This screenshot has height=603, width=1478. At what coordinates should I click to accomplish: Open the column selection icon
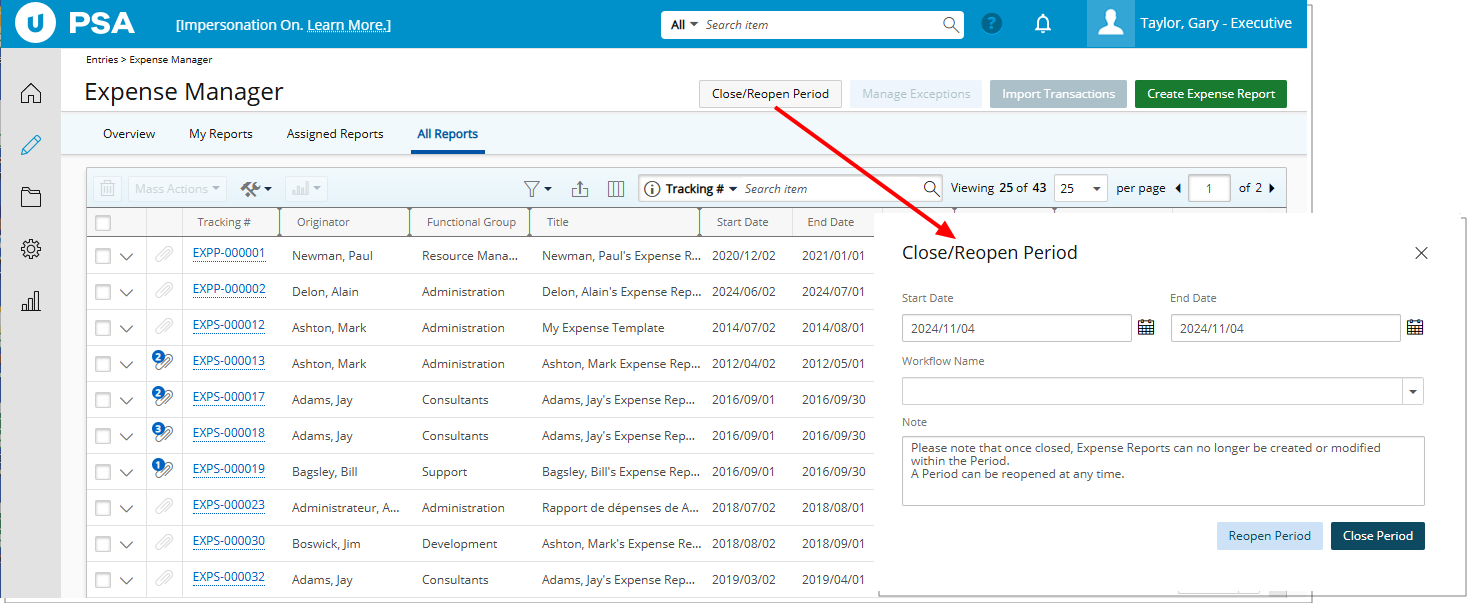tap(616, 188)
